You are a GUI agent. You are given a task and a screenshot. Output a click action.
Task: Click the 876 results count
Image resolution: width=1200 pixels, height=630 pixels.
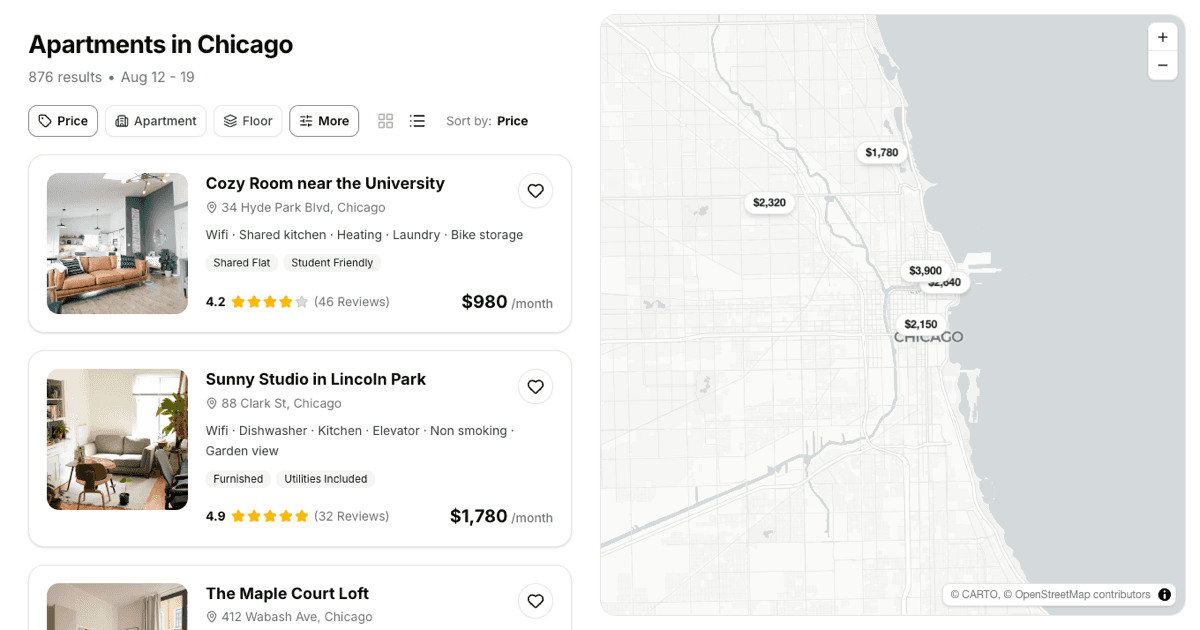65,77
